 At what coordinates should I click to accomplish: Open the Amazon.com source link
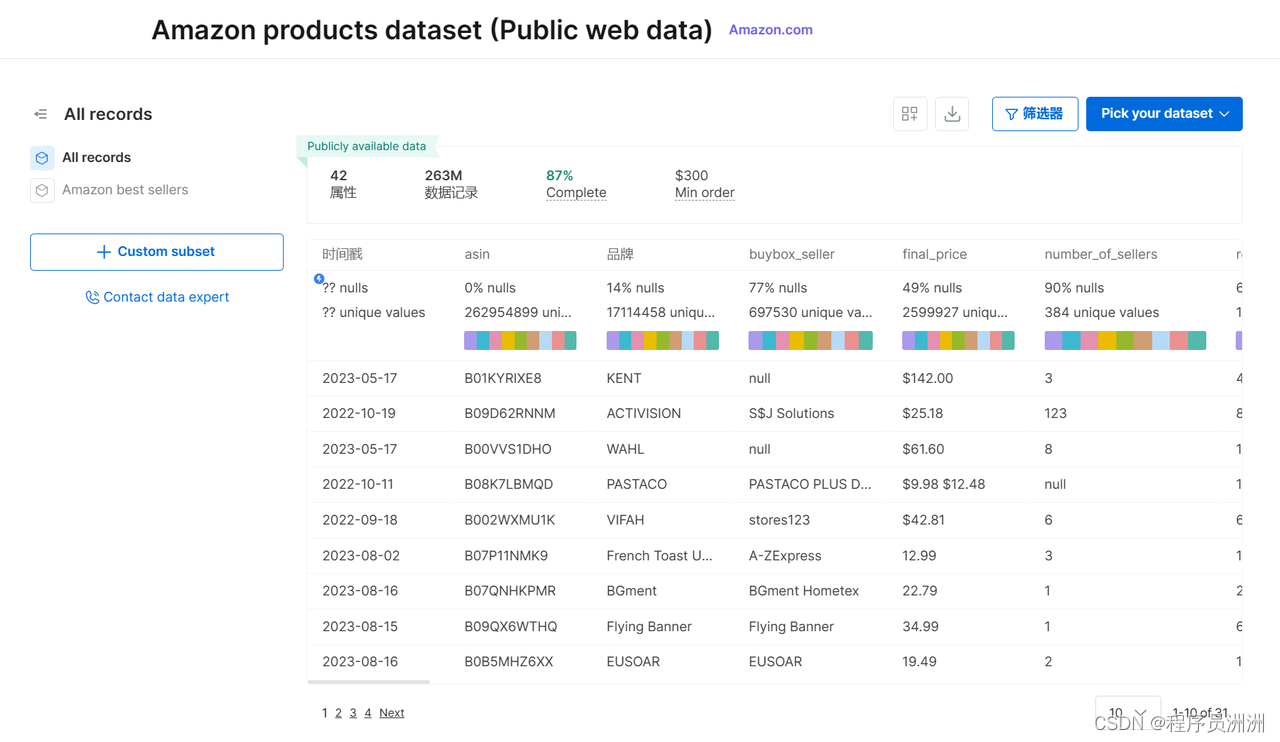point(770,30)
